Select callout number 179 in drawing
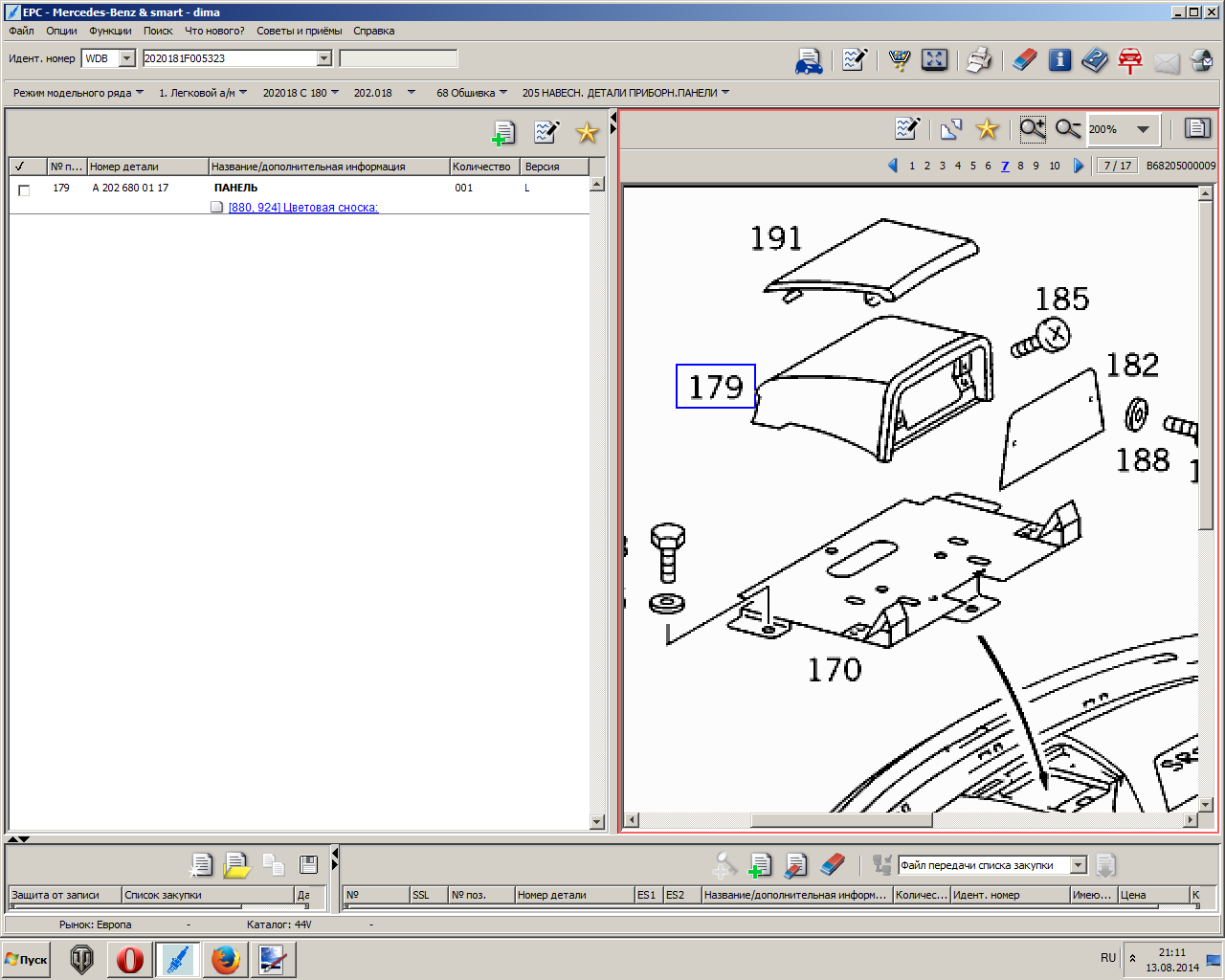1225x980 pixels. pyautogui.click(x=716, y=387)
